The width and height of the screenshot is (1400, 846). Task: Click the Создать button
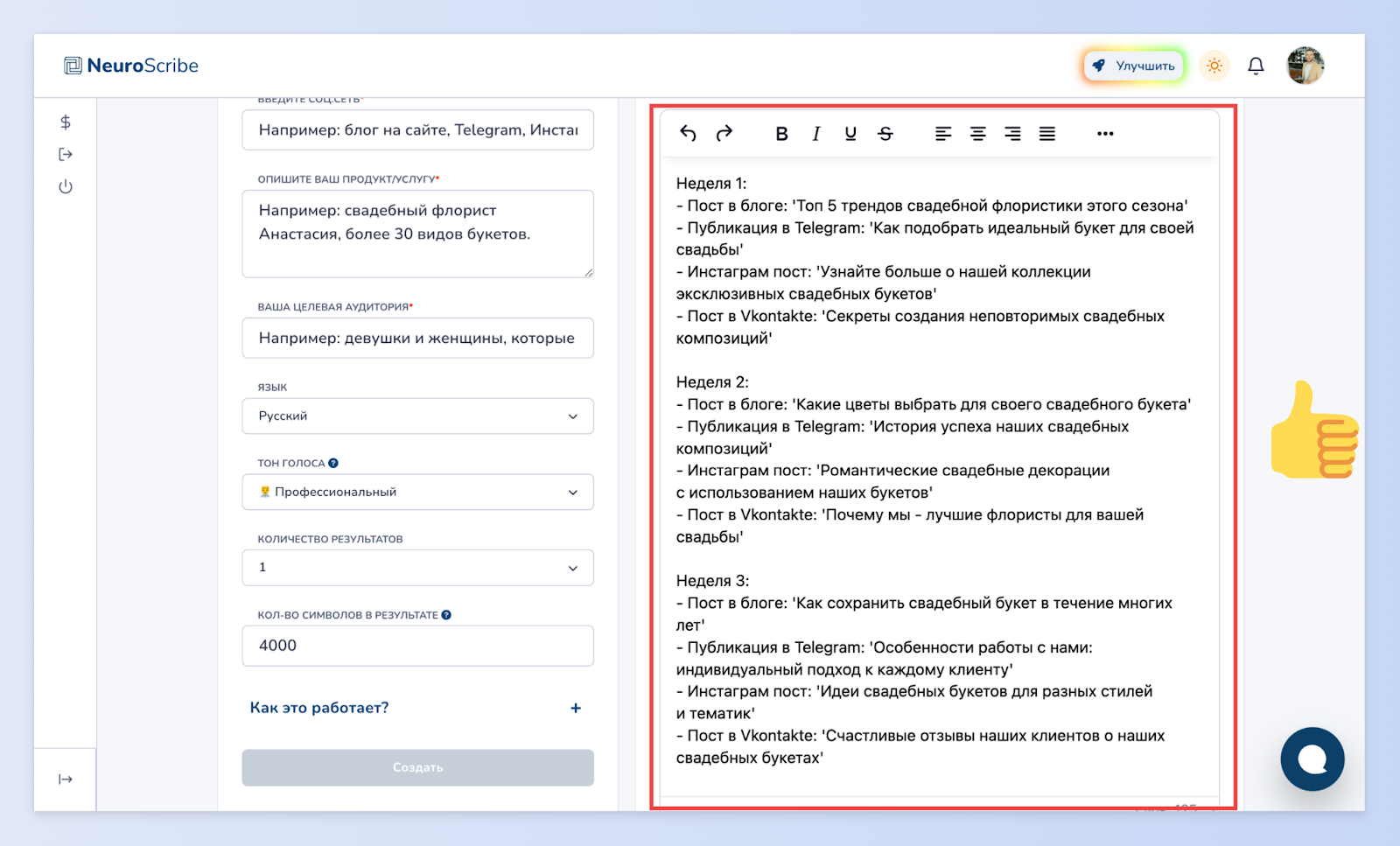point(417,767)
